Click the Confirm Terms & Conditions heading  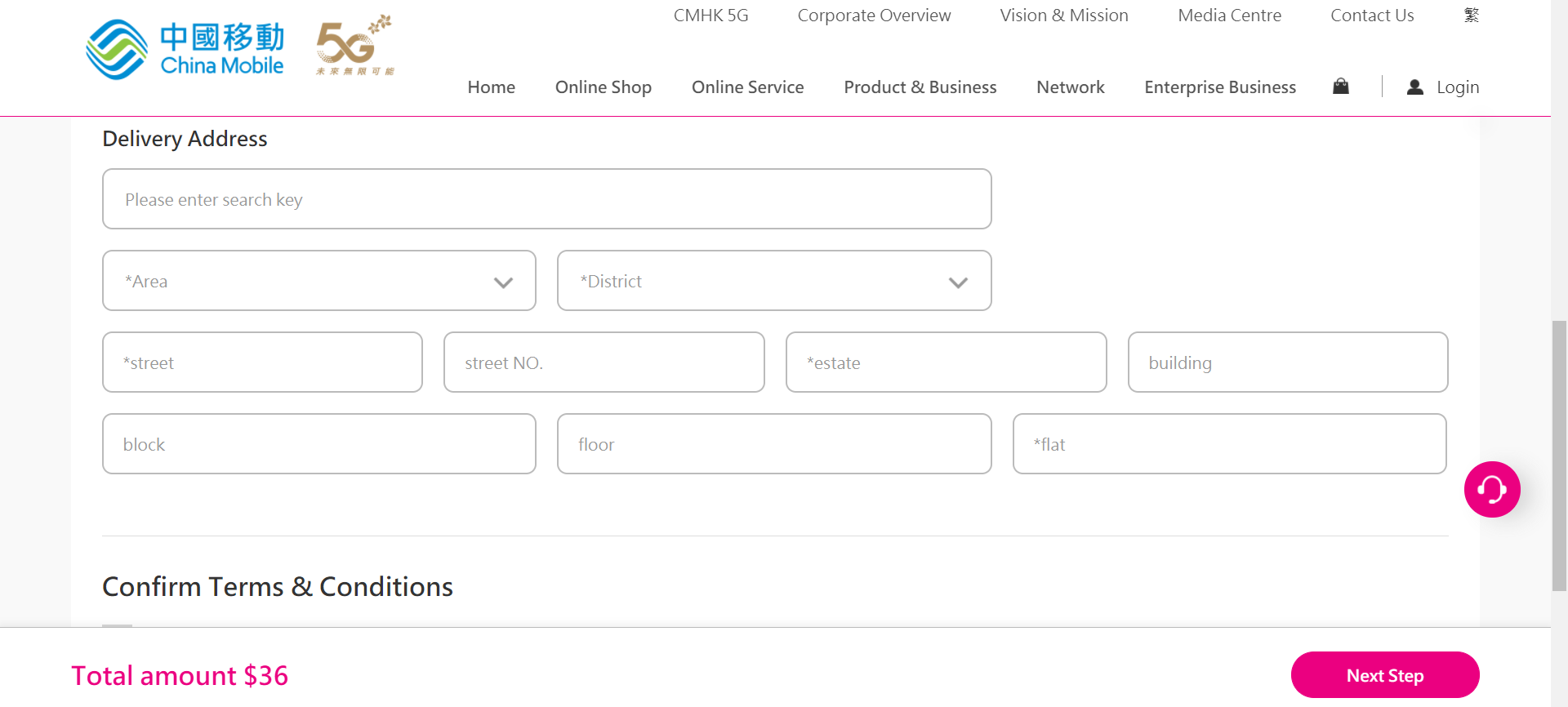coord(278,587)
